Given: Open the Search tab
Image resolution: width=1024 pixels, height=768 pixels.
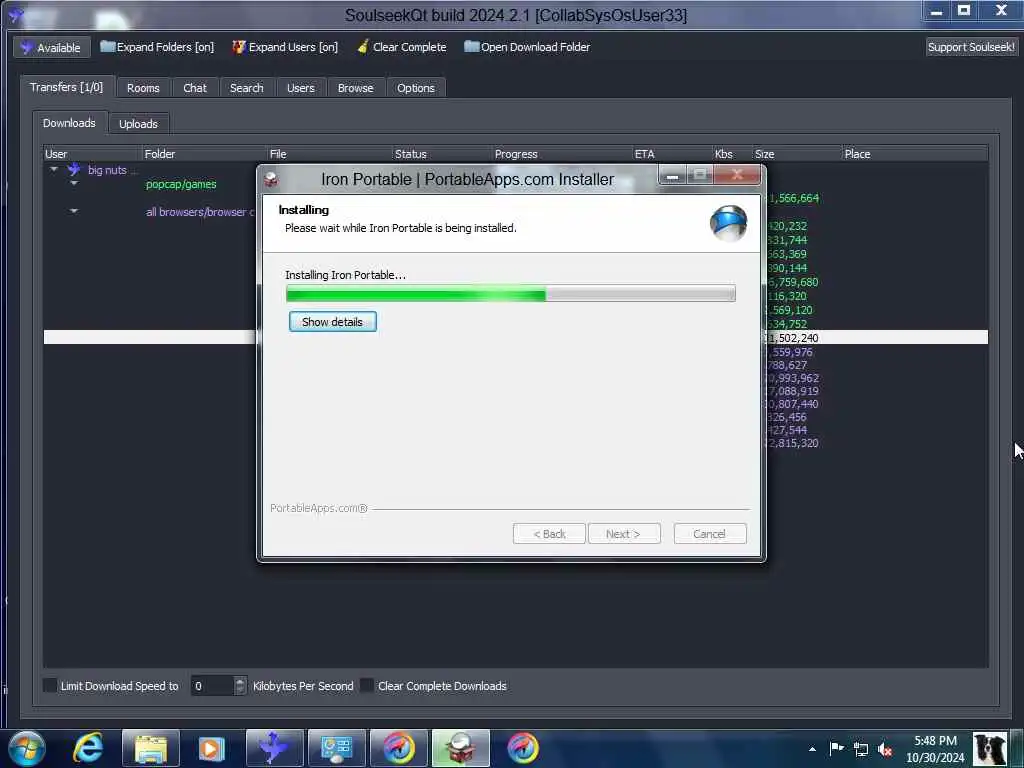Looking at the screenshot, I should click(x=246, y=88).
